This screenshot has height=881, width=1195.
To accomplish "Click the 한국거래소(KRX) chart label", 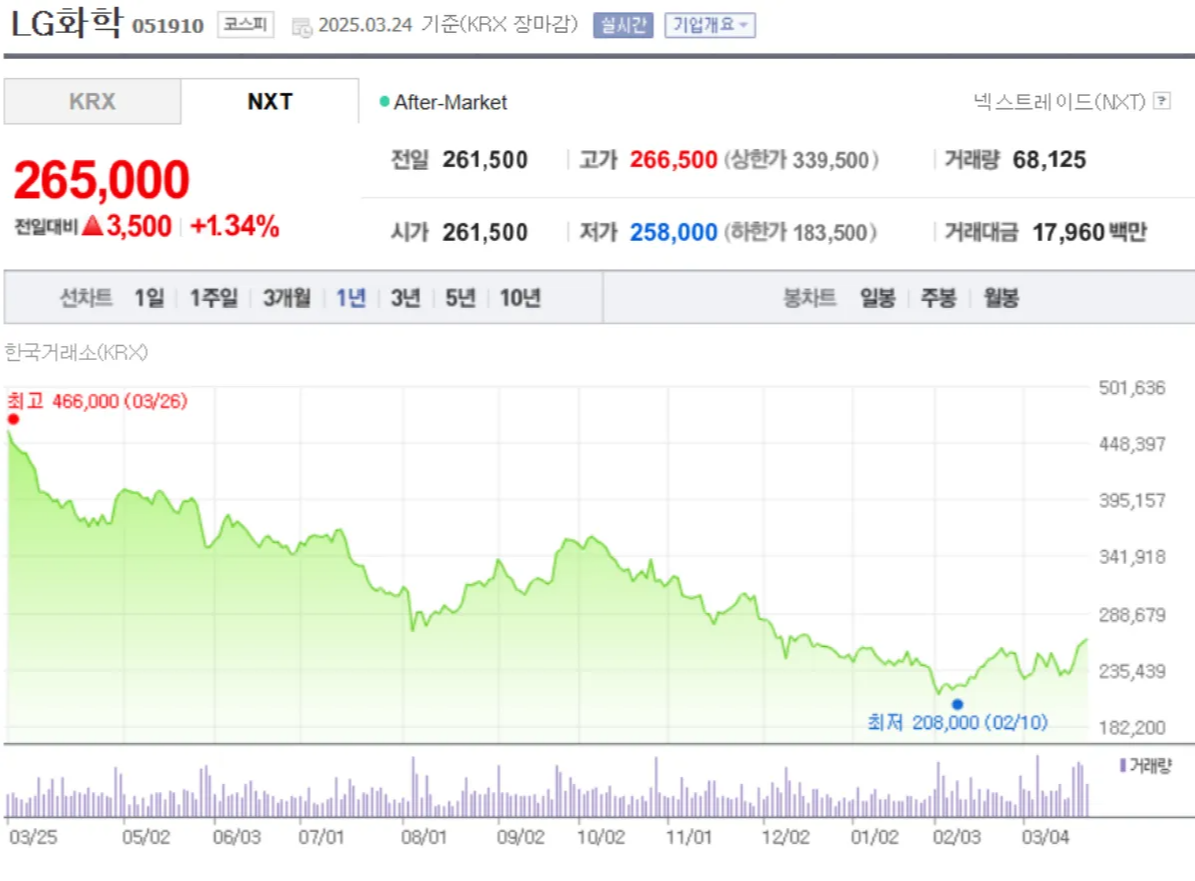I will [x=76, y=352].
